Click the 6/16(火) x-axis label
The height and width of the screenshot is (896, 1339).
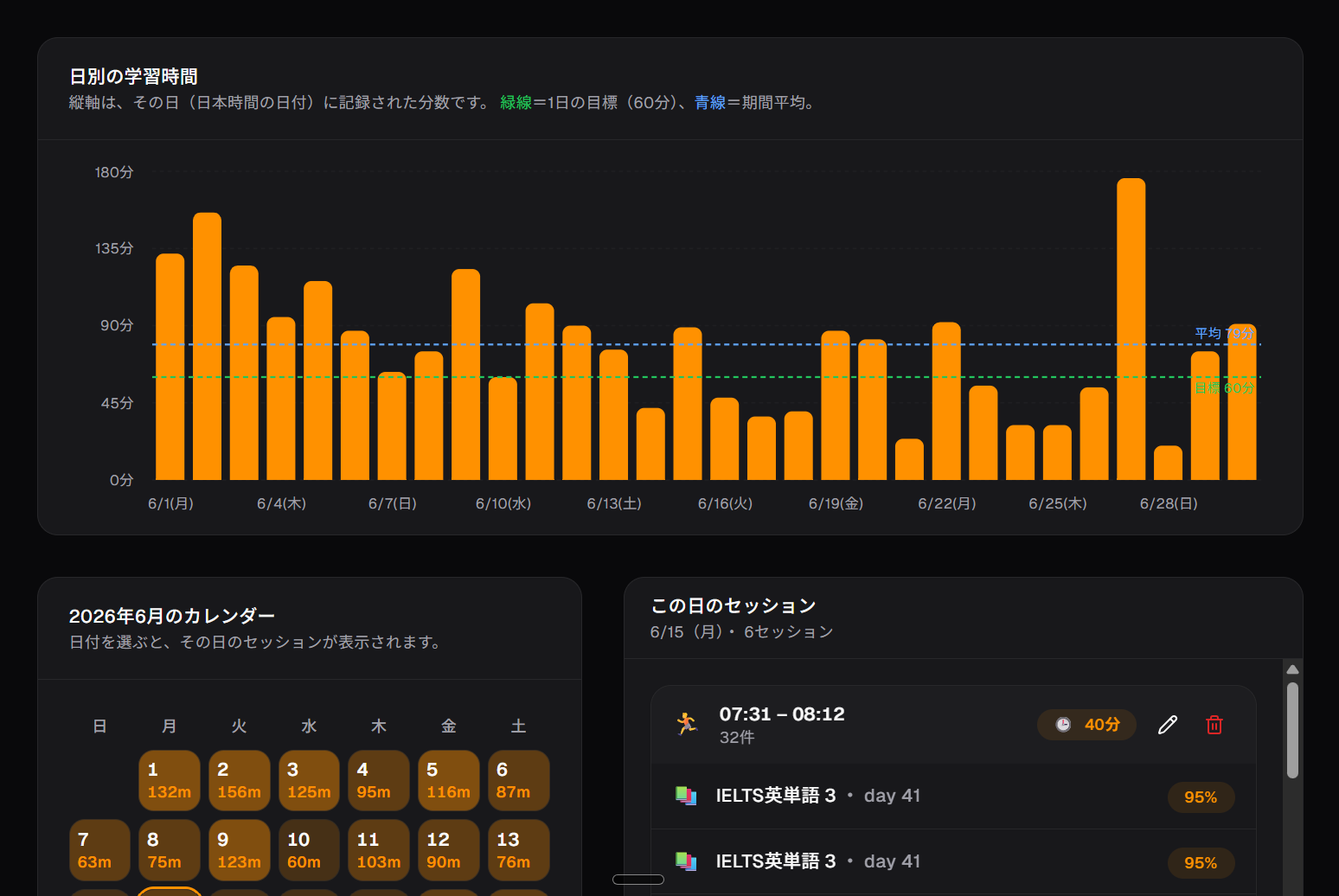725,503
